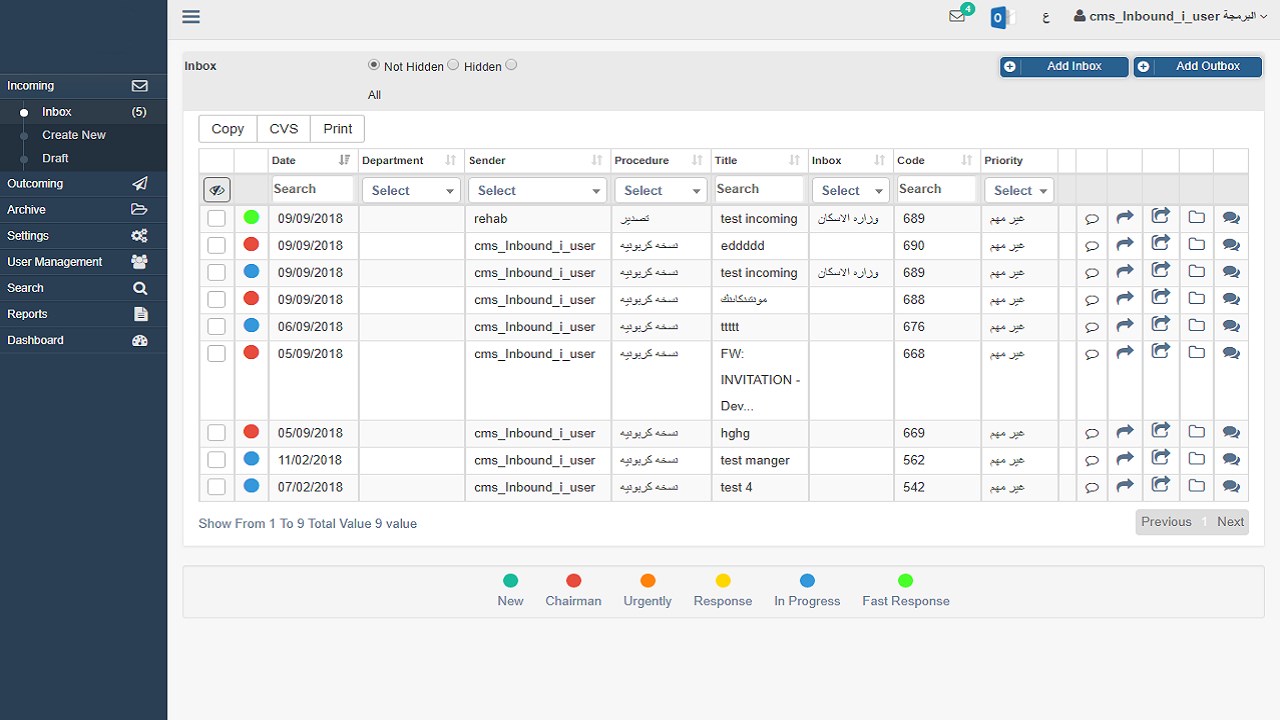The width and height of the screenshot is (1280, 720).
Task: Open 'Create New' in sidebar
Action: (x=74, y=135)
